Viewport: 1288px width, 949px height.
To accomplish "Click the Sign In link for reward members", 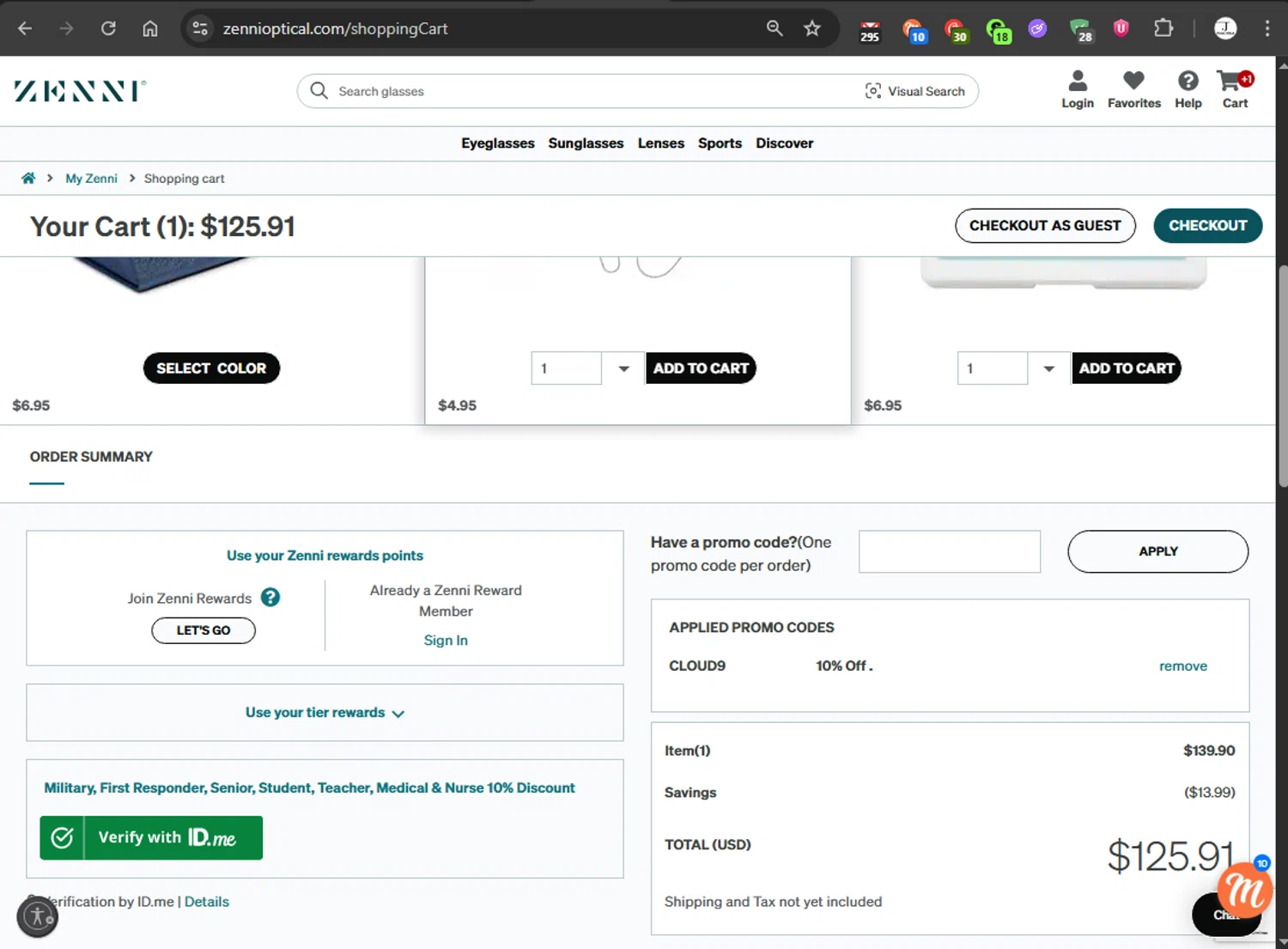I will [446, 641].
